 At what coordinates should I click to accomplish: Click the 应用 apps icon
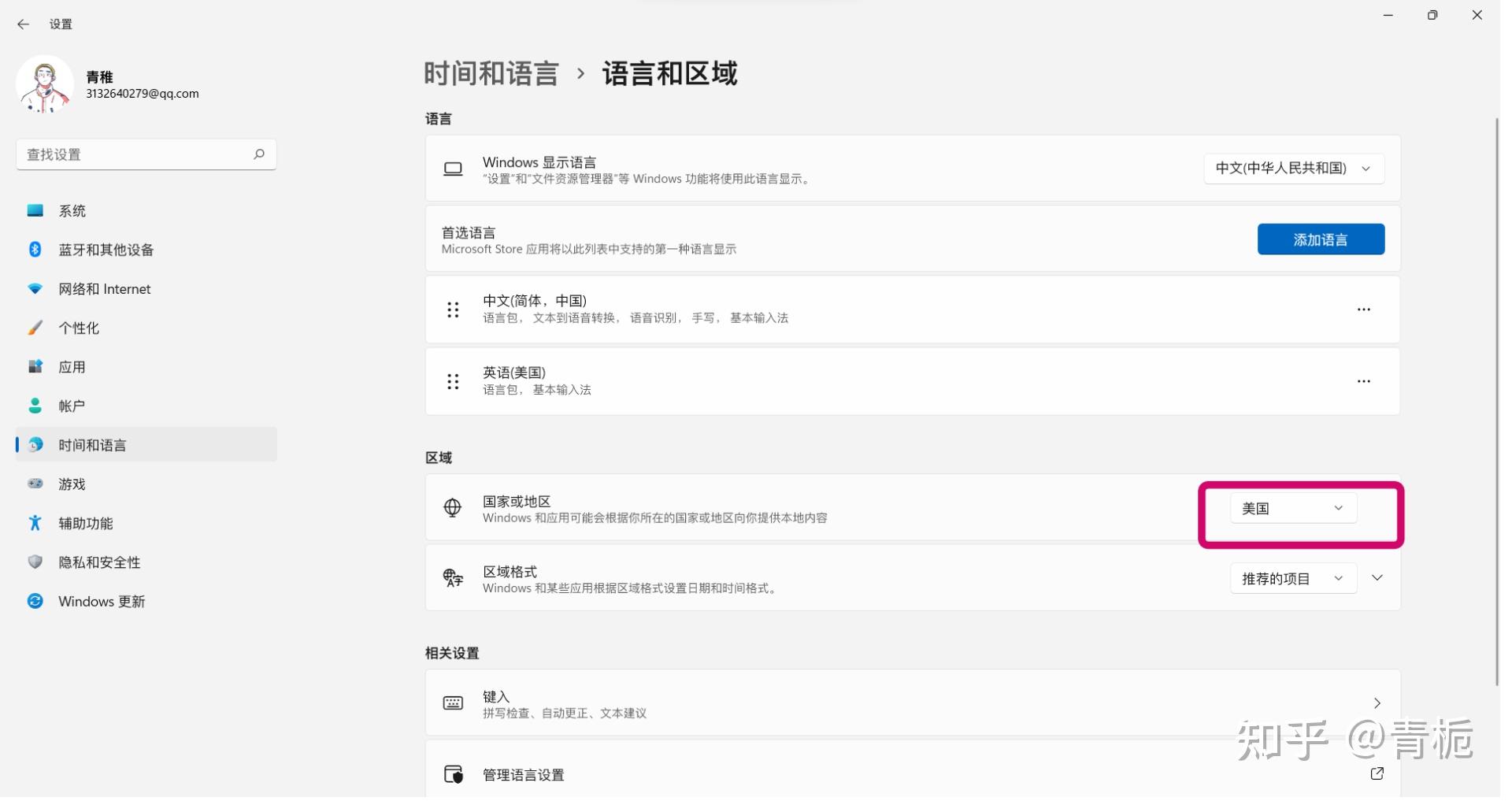[x=35, y=368]
